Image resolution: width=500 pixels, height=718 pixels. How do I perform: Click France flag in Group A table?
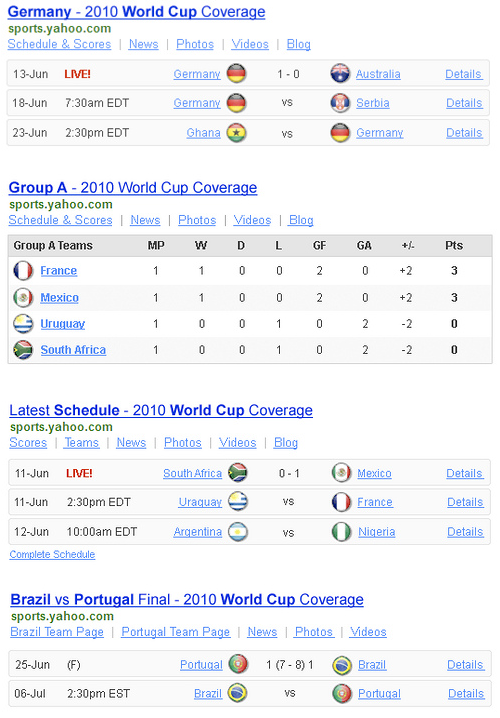pyautogui.click(x=23, y=270)
